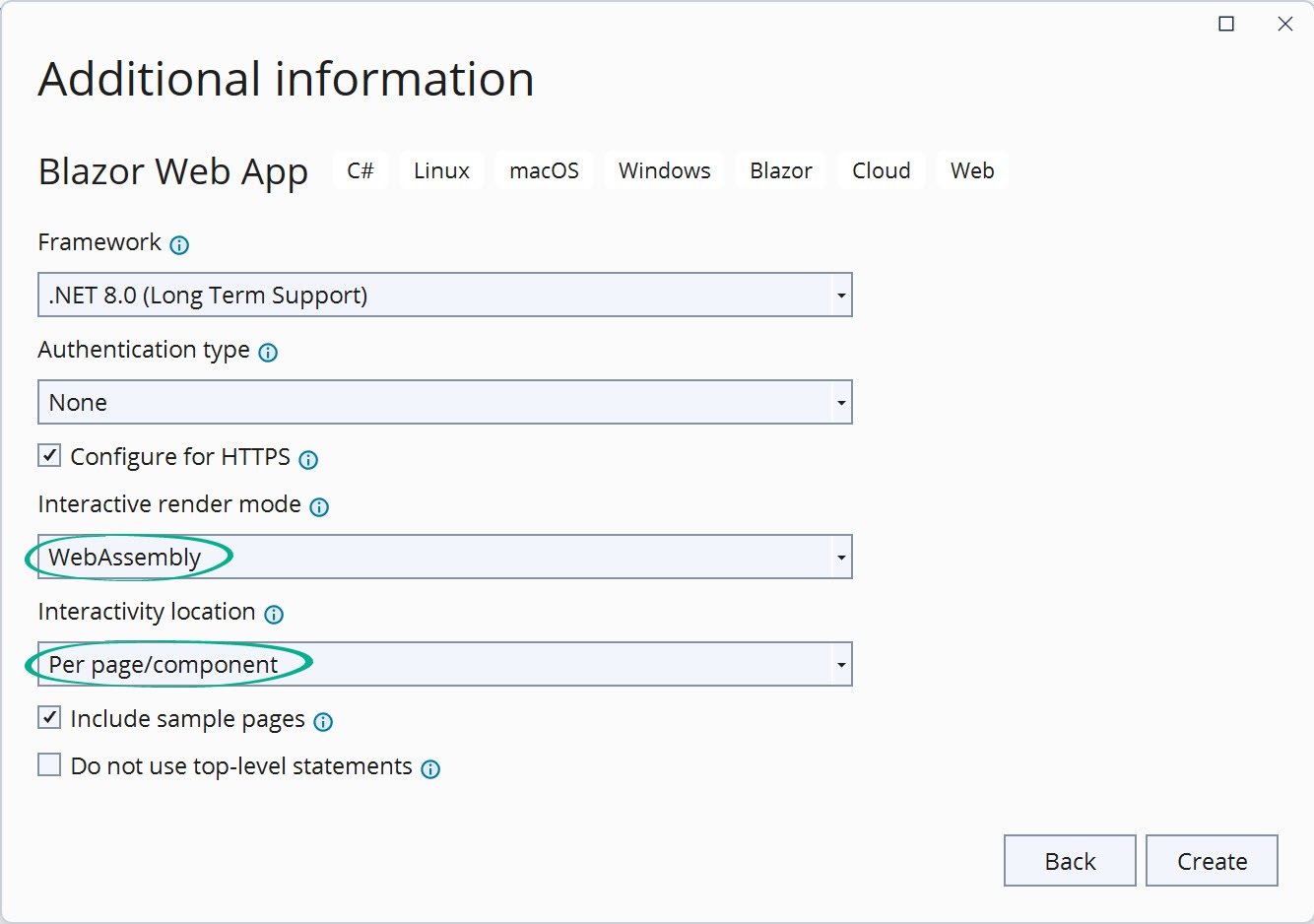Click the Cloud tag
1314x924 pixels.
tap(882, 170)
